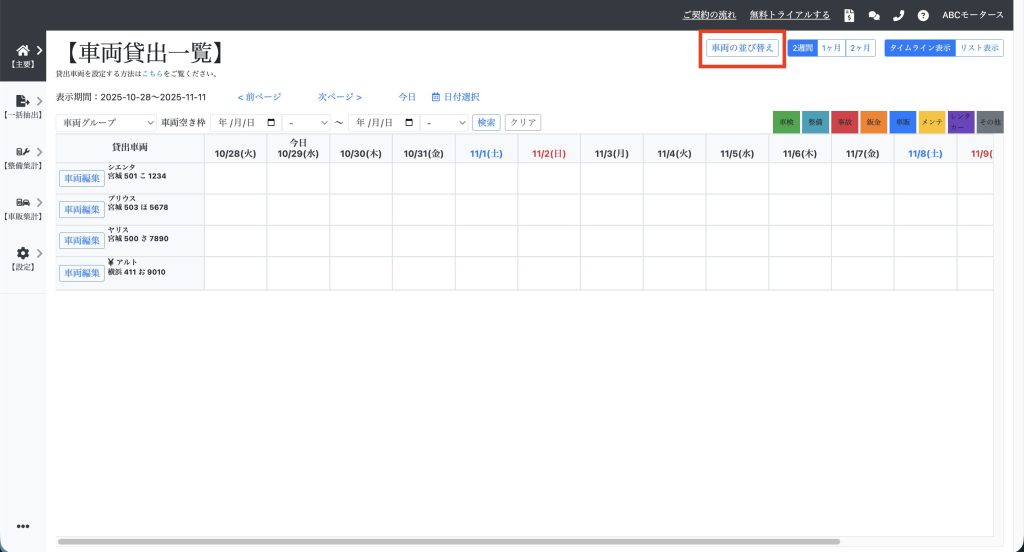The width and height of the screenshot is (1024, 552).
Task: Open the 一括抽出 export sidebar icon
Action: pos(23,101)
